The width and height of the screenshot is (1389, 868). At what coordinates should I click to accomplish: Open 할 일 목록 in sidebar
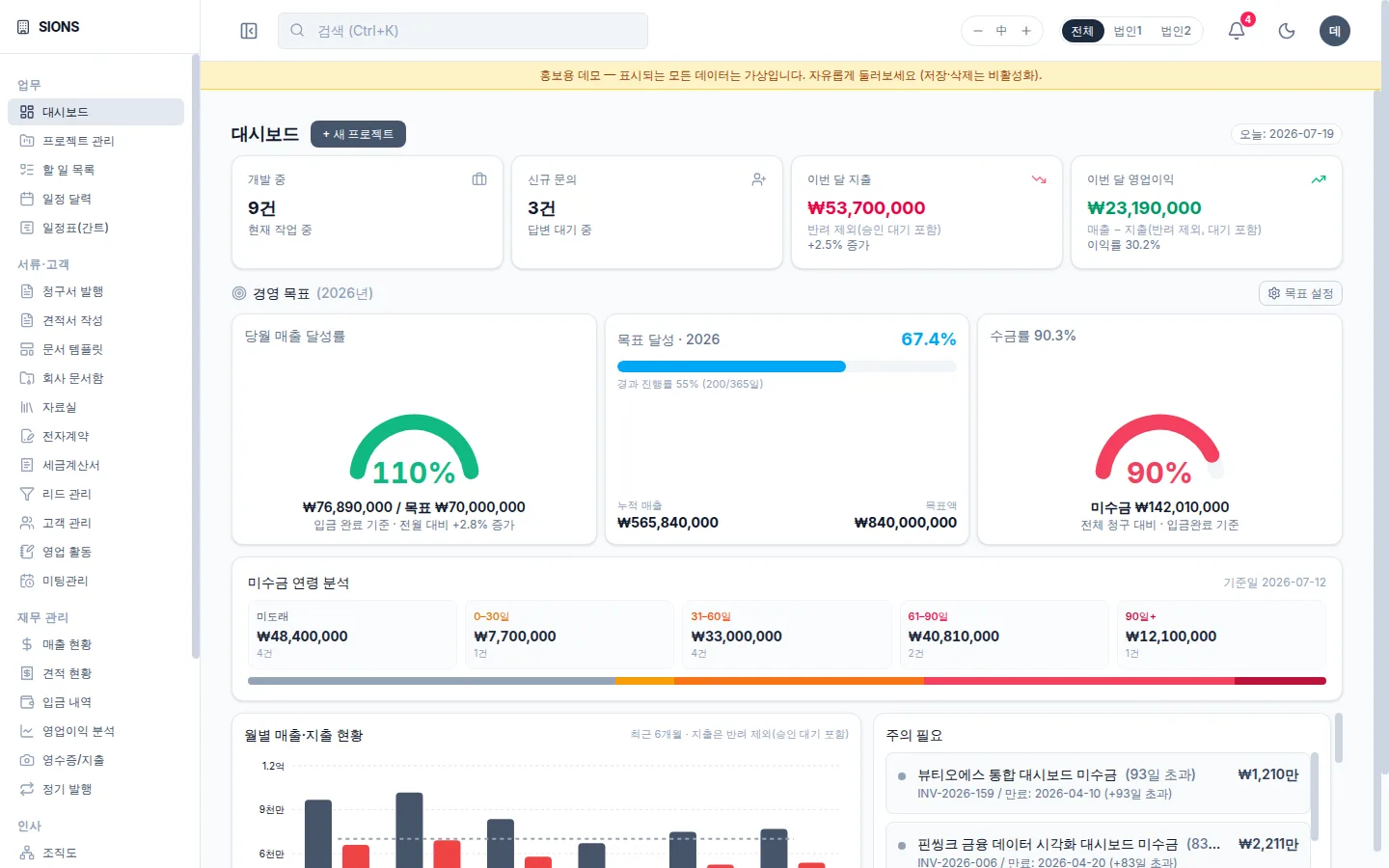click(x=95, y=170)
